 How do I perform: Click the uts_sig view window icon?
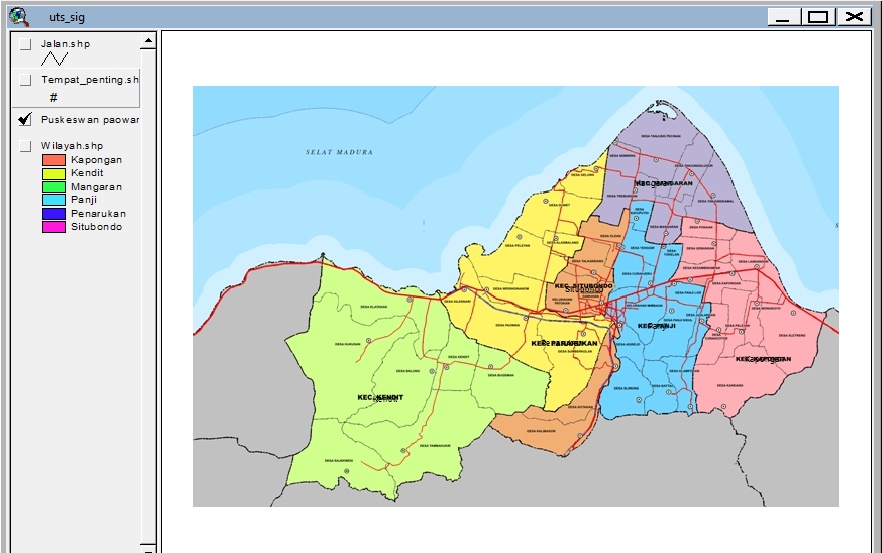(20, 16)
